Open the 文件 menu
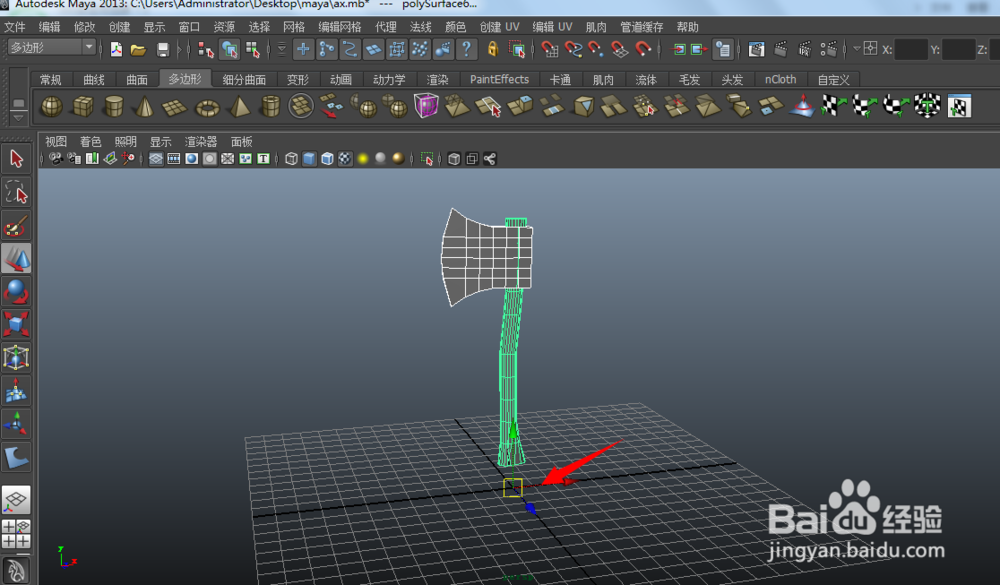Image resolution: width=1000 pixels, height=585 pixels. [15, 27]
